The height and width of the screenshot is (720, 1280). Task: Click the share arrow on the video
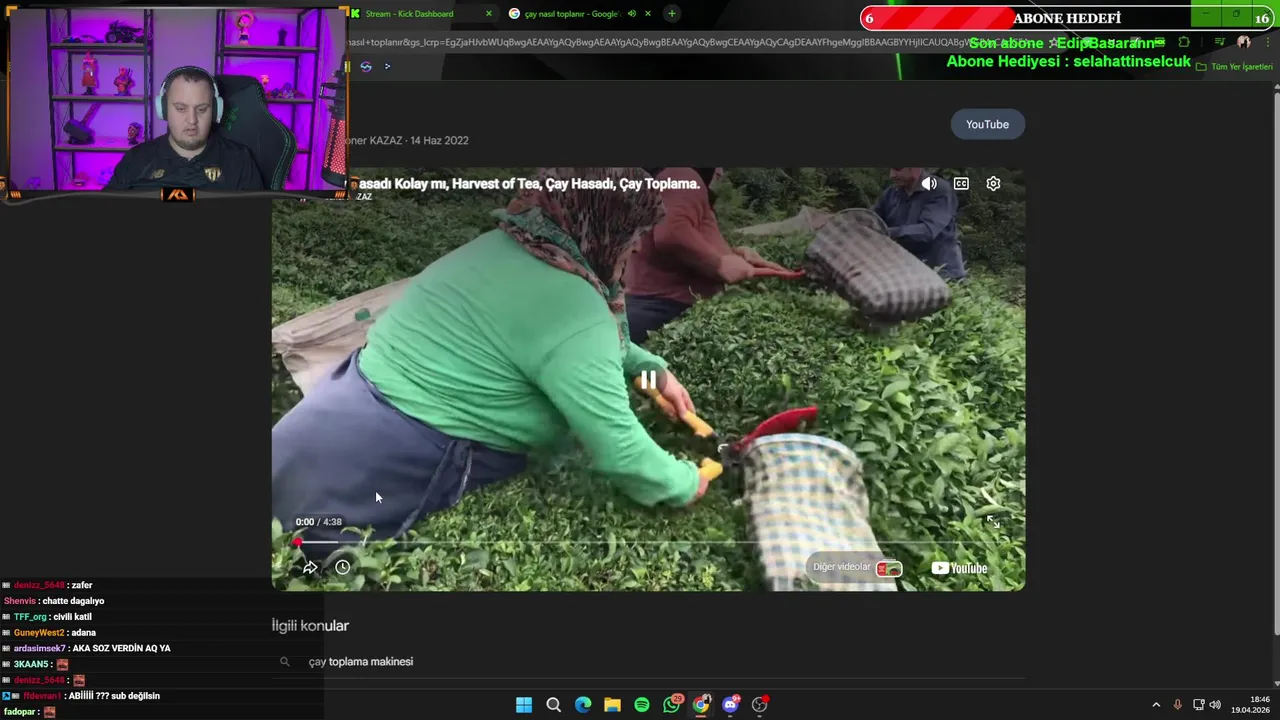(x=310, y=567)
